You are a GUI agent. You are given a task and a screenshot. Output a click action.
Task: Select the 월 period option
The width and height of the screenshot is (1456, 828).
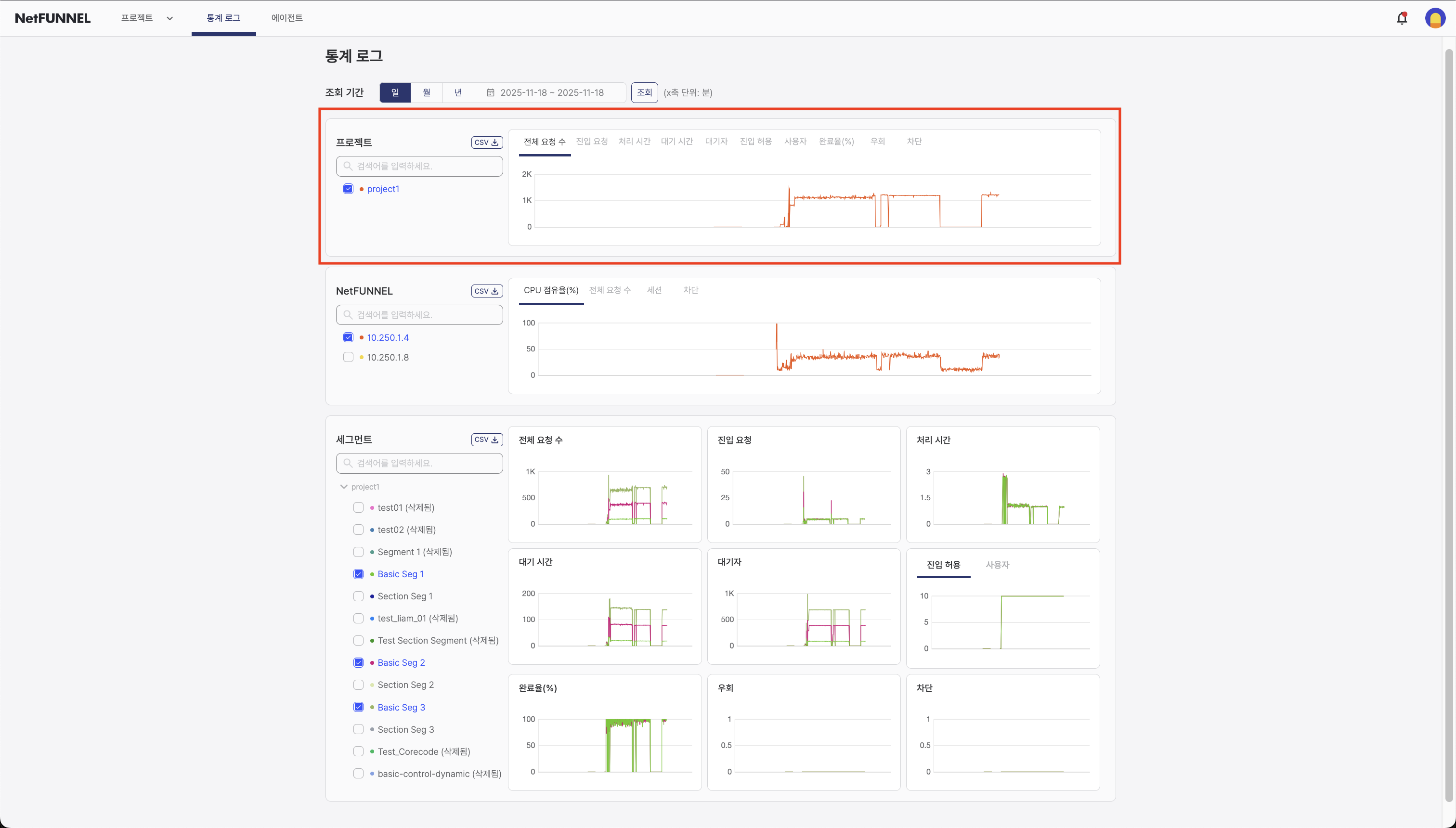(427, 92)
